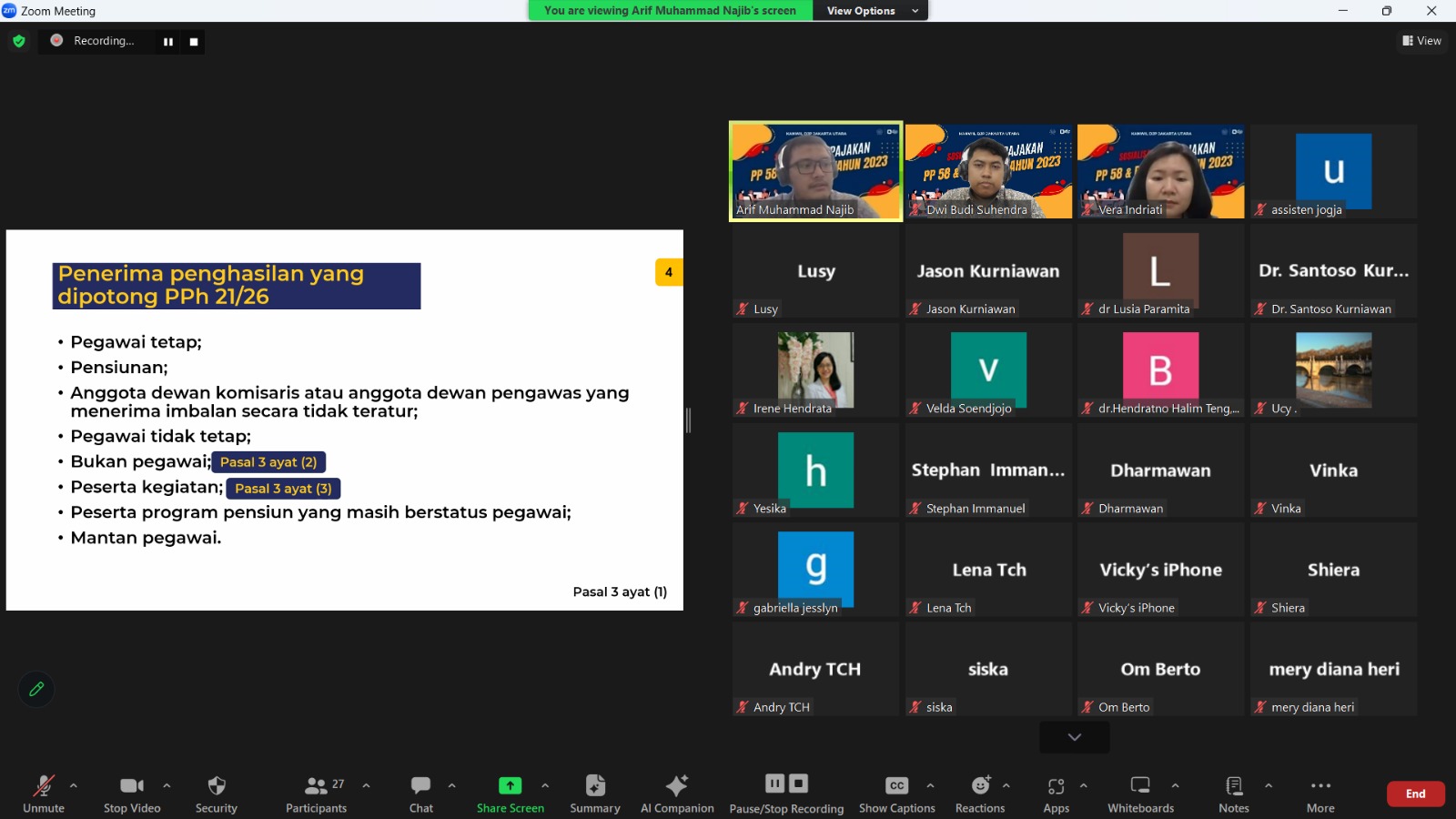Image resolution: width=1456 pixels, height=819 pixels.
Task: Unmute the microphone
Action: [43, 786]
